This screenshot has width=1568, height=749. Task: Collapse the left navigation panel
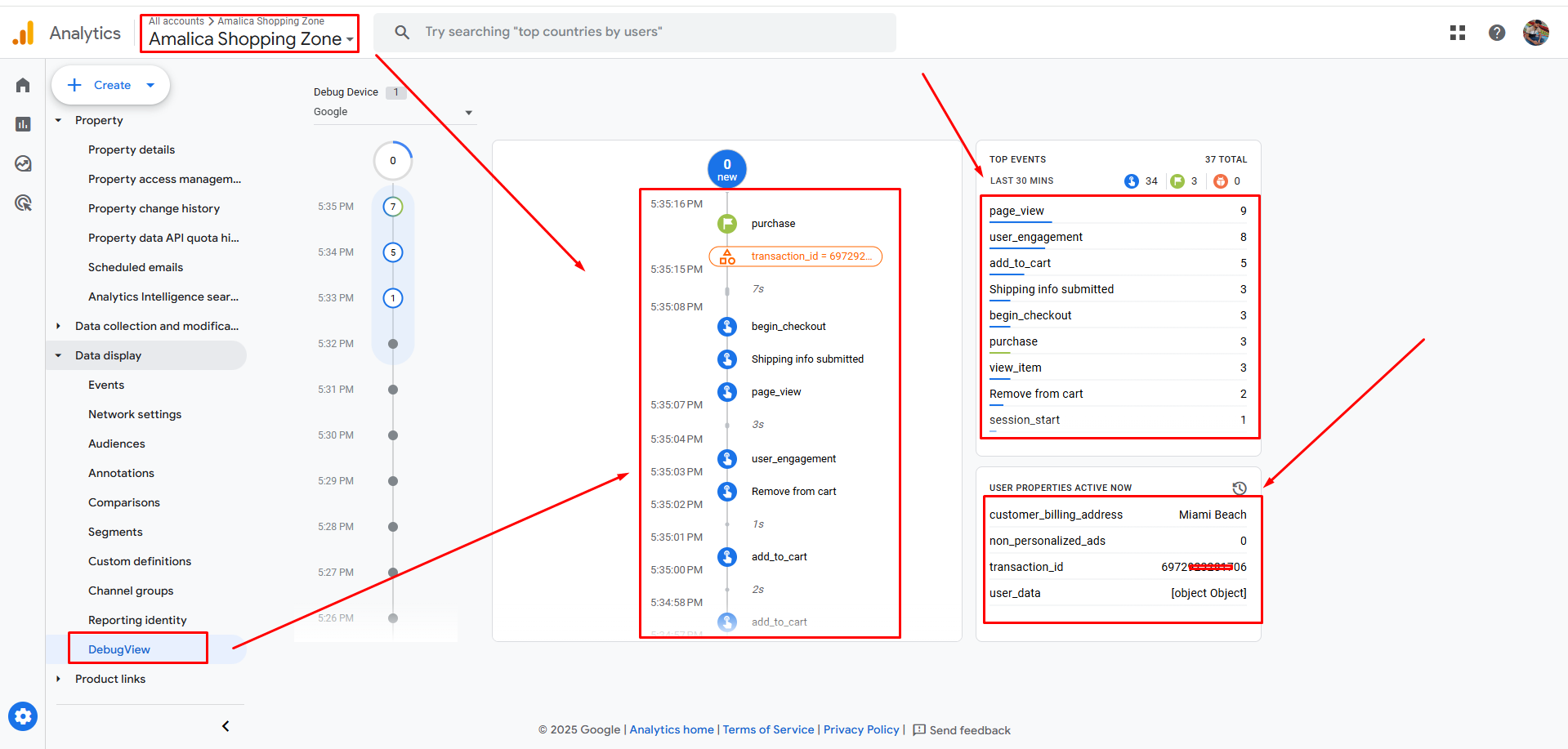226,726
